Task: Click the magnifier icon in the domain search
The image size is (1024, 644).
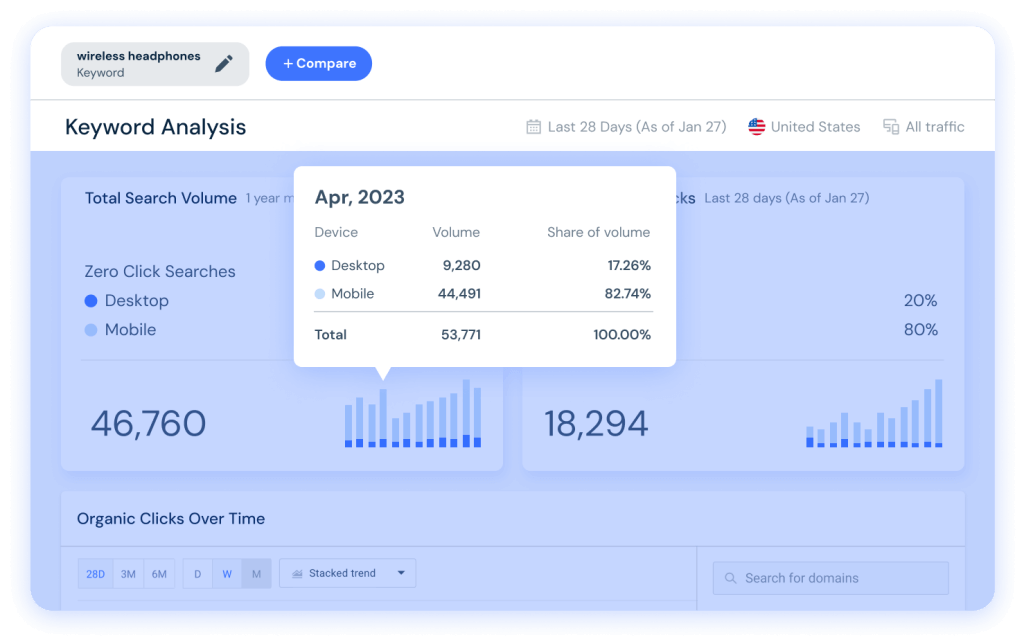Action: click(731, 578)
